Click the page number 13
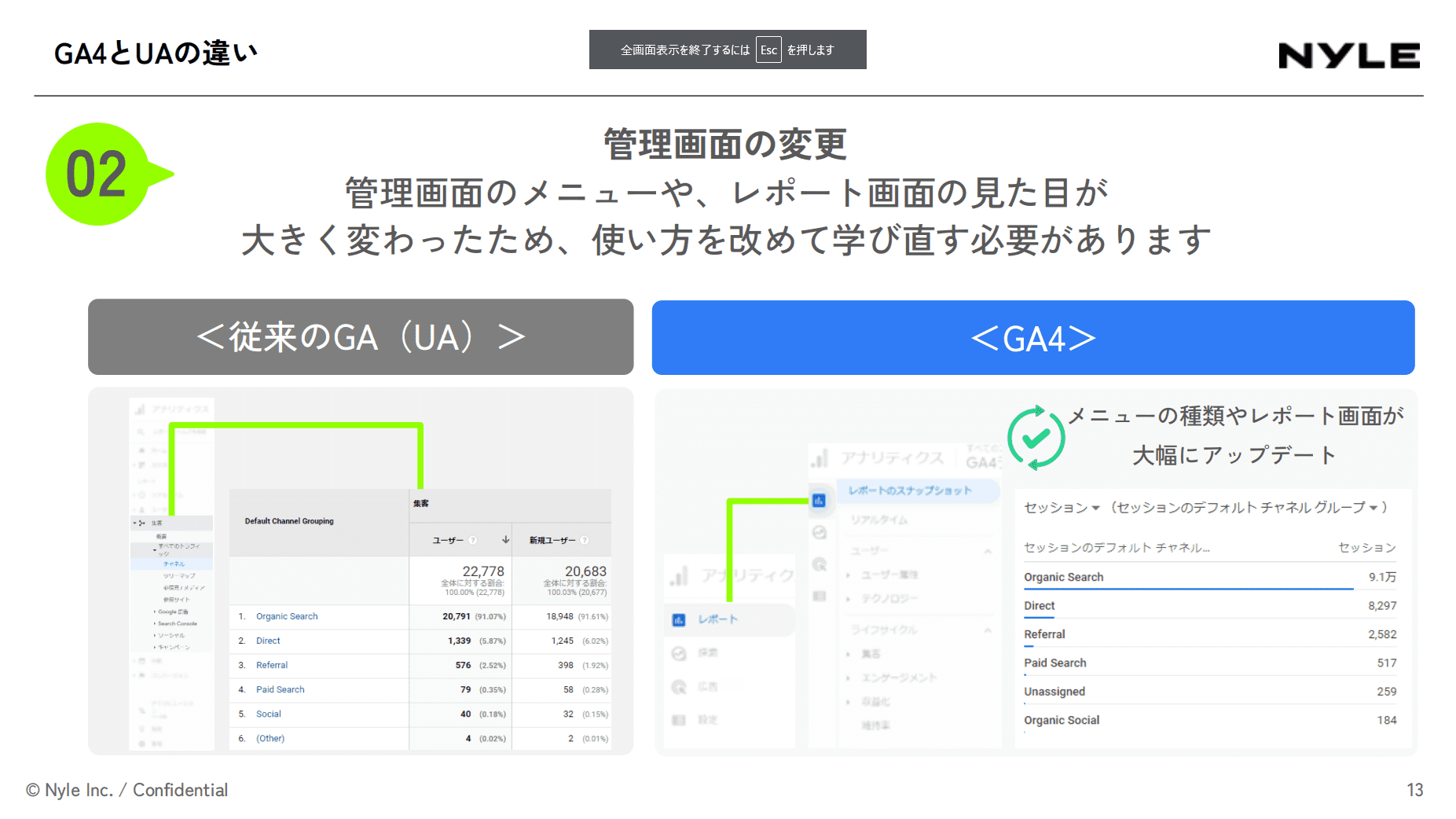 [1414, 790]
